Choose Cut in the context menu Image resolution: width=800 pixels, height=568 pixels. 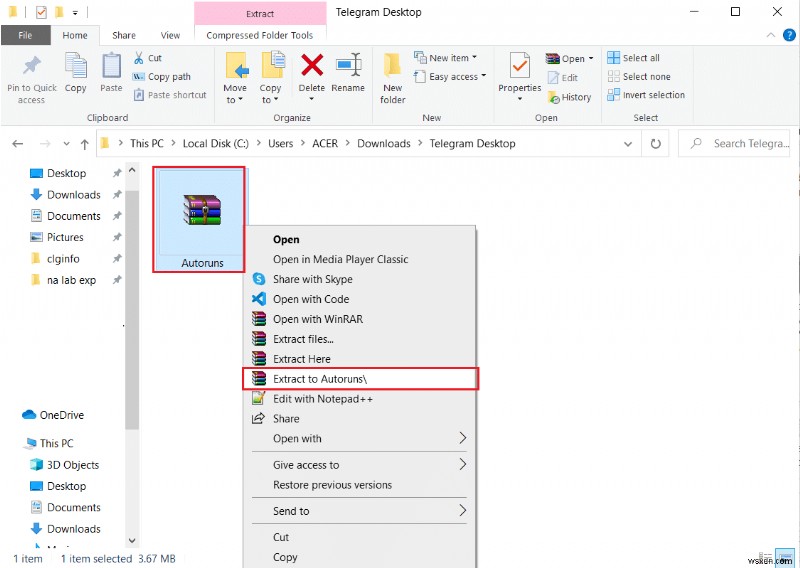(x=359, y=537)
